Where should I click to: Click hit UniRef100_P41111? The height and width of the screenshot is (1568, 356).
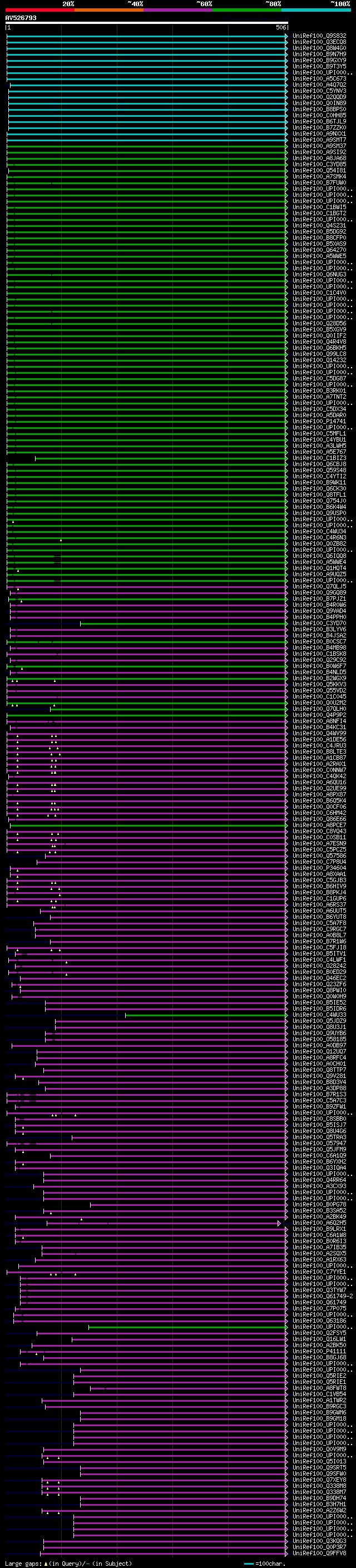coord(319,1351)
